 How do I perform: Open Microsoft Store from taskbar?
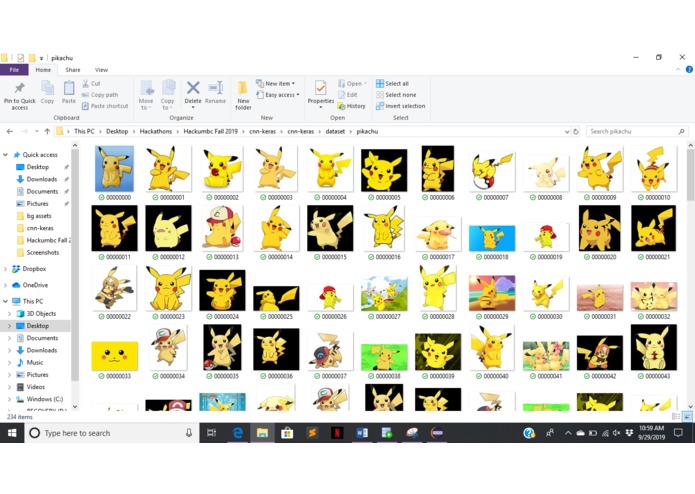(287, 433)
